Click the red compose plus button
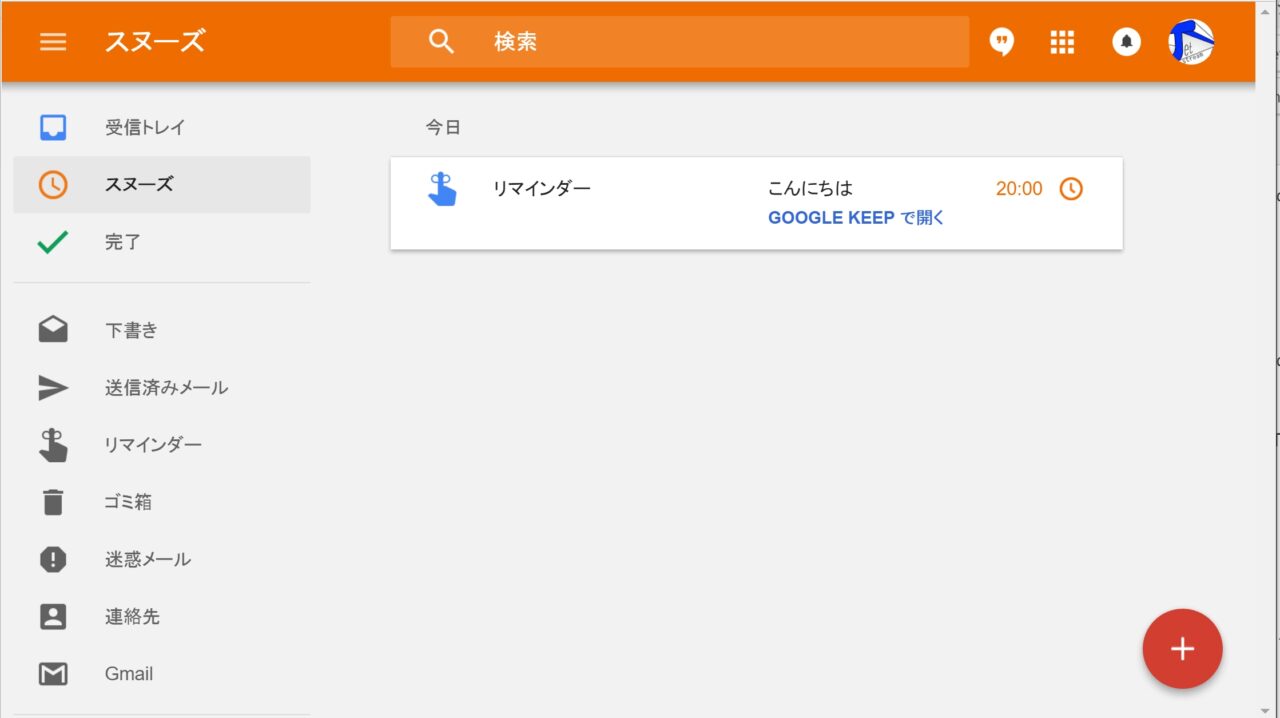The image size is (1280, 718). click(x=1182, y=649)
